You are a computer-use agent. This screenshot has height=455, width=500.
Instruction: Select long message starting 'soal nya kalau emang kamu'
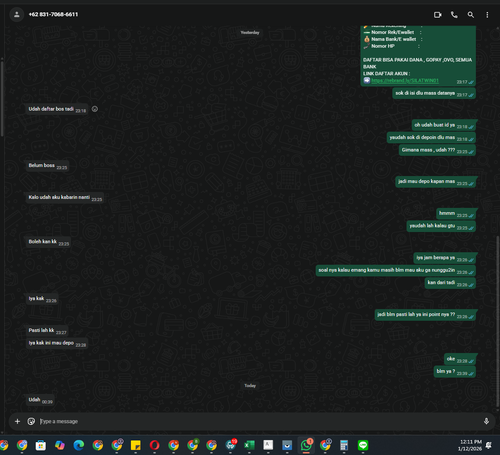coord(396,270)
